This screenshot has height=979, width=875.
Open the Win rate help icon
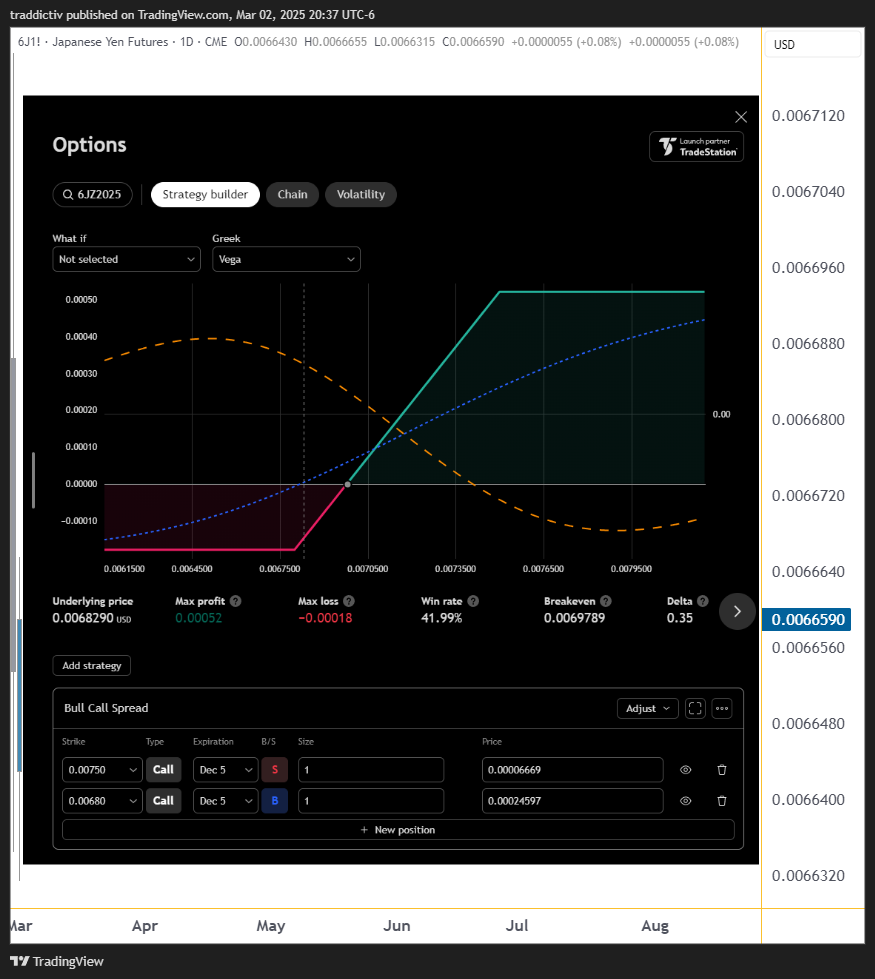click(x=473, y=601)
